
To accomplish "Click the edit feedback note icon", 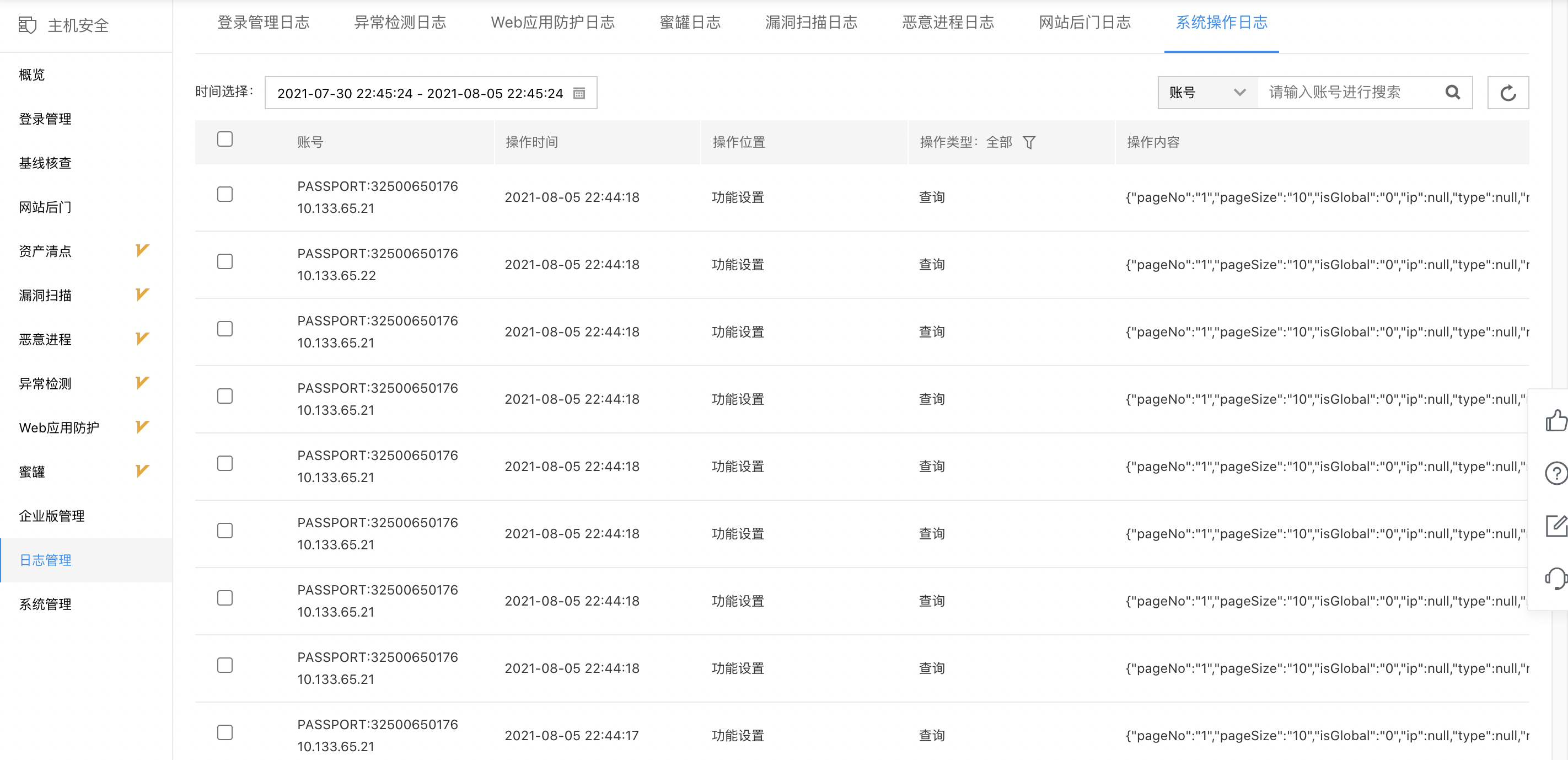I will click(1556, 526).
